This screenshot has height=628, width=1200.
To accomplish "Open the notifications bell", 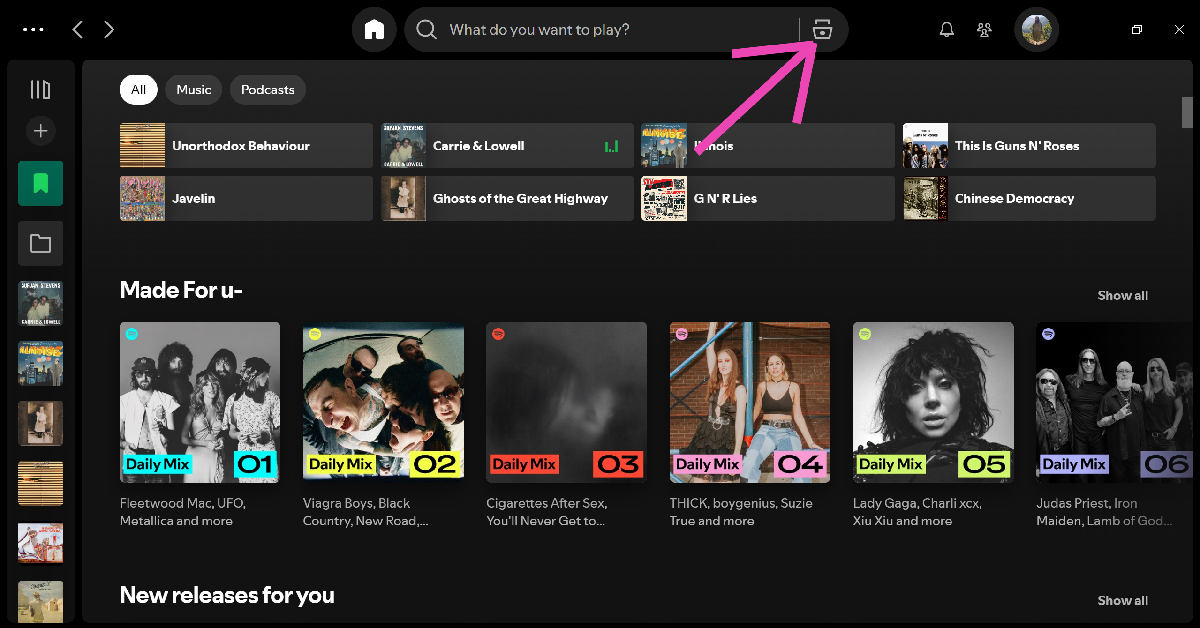I will [x=946, y=30].
